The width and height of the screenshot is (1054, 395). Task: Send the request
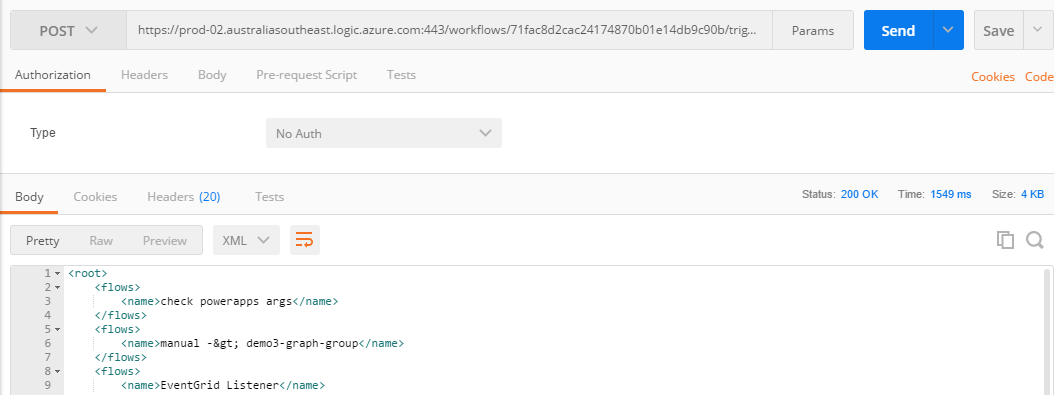pos(898,30)
